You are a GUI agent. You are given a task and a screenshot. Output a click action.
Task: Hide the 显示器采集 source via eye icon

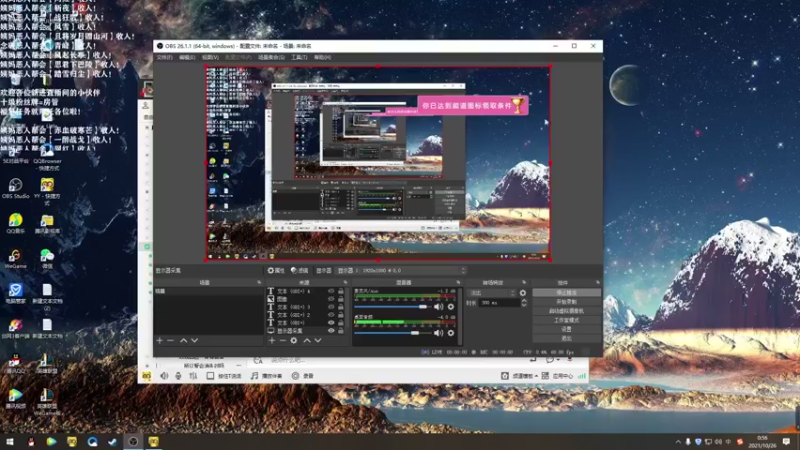tap(331, 331)
